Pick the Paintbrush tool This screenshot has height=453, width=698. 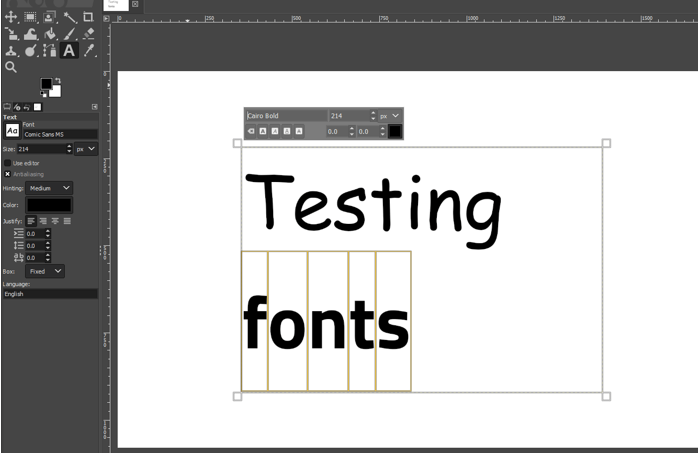(69, 33)
